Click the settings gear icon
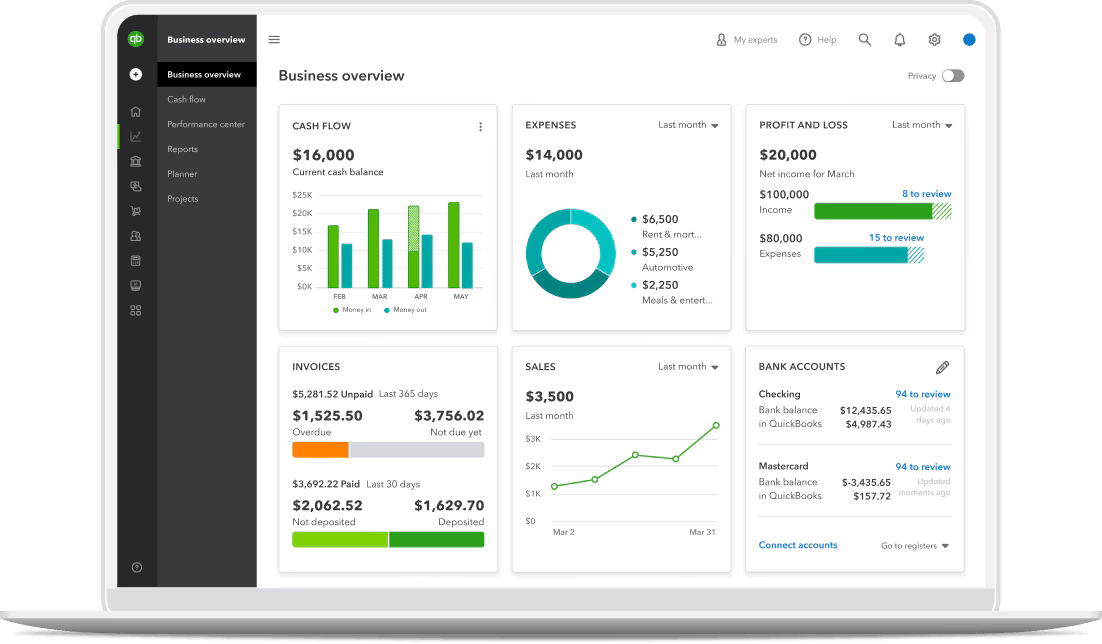 click(933, 39)
